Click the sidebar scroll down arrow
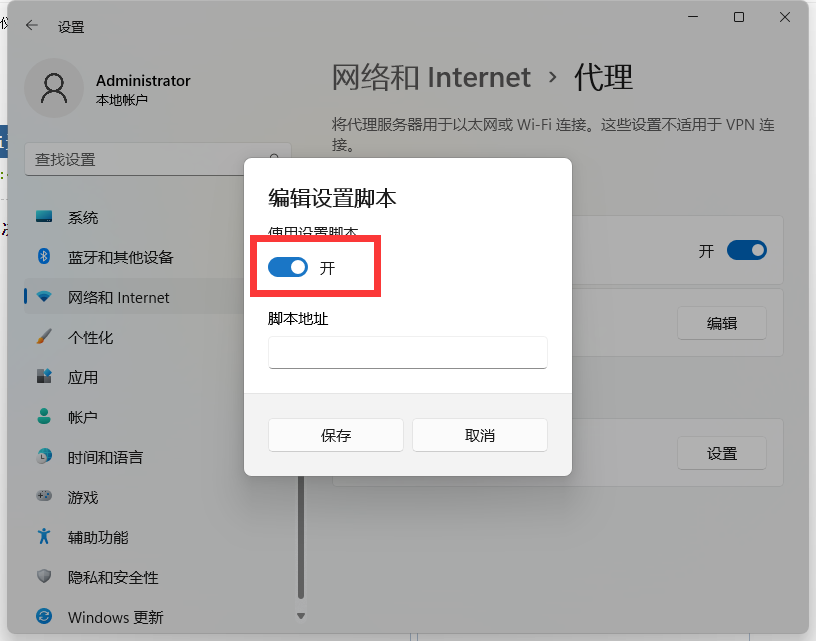This screenshot has width=816, height=641. pyautogui.click(x=301, y=616)
